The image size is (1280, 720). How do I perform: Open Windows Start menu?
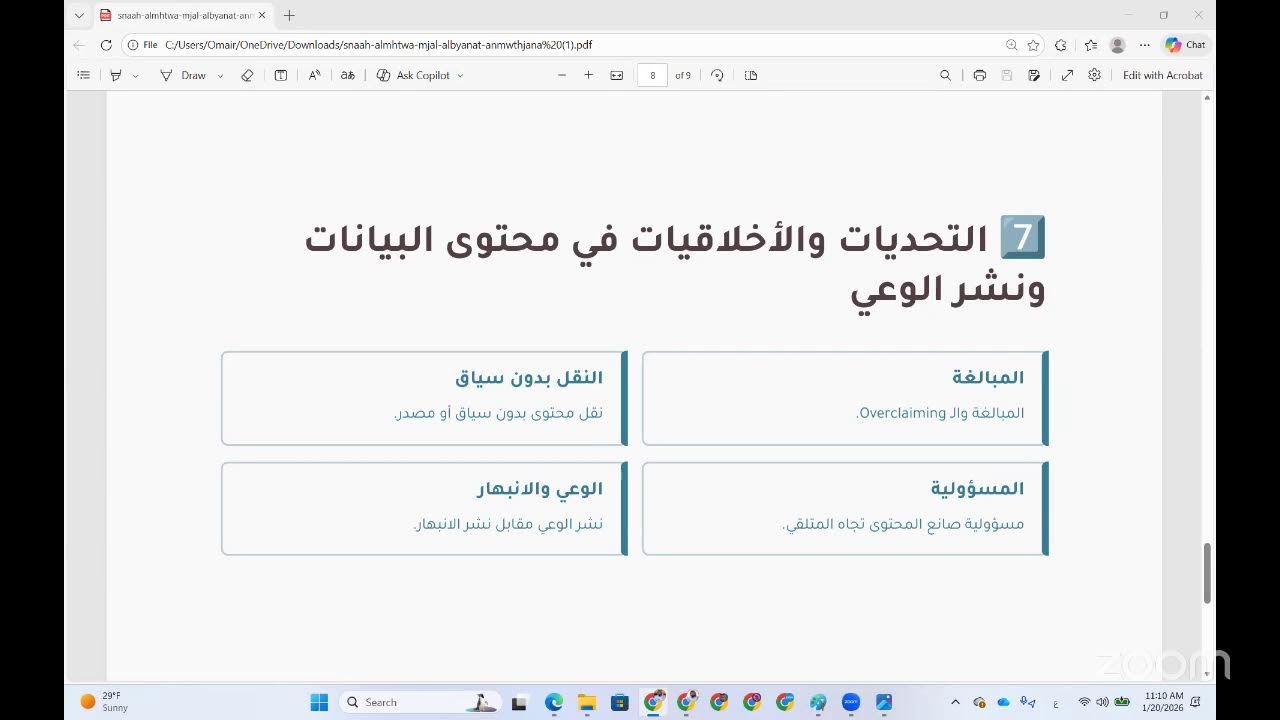click(319, 702)
